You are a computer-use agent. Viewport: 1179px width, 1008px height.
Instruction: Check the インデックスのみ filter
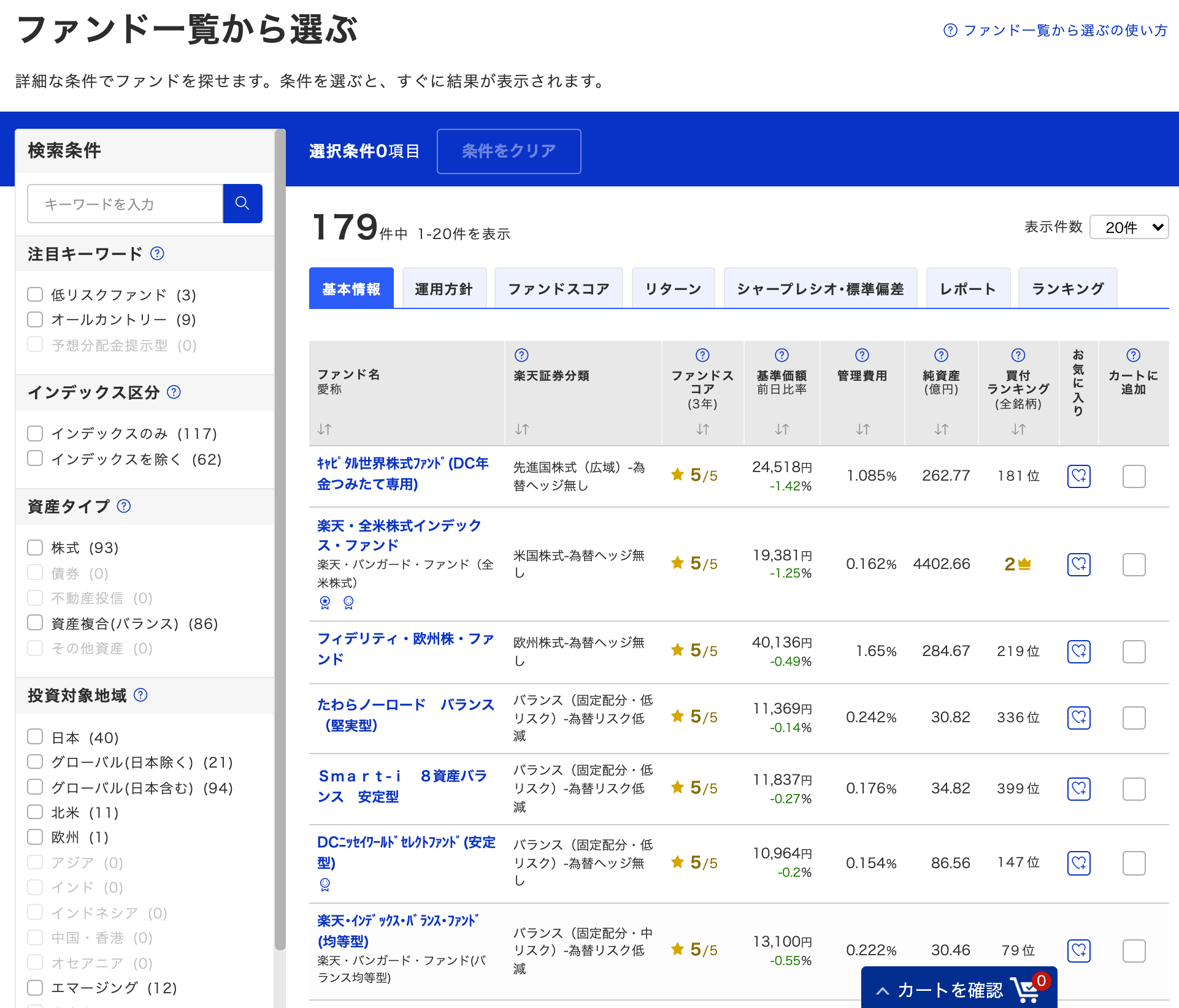coord(35,433)
